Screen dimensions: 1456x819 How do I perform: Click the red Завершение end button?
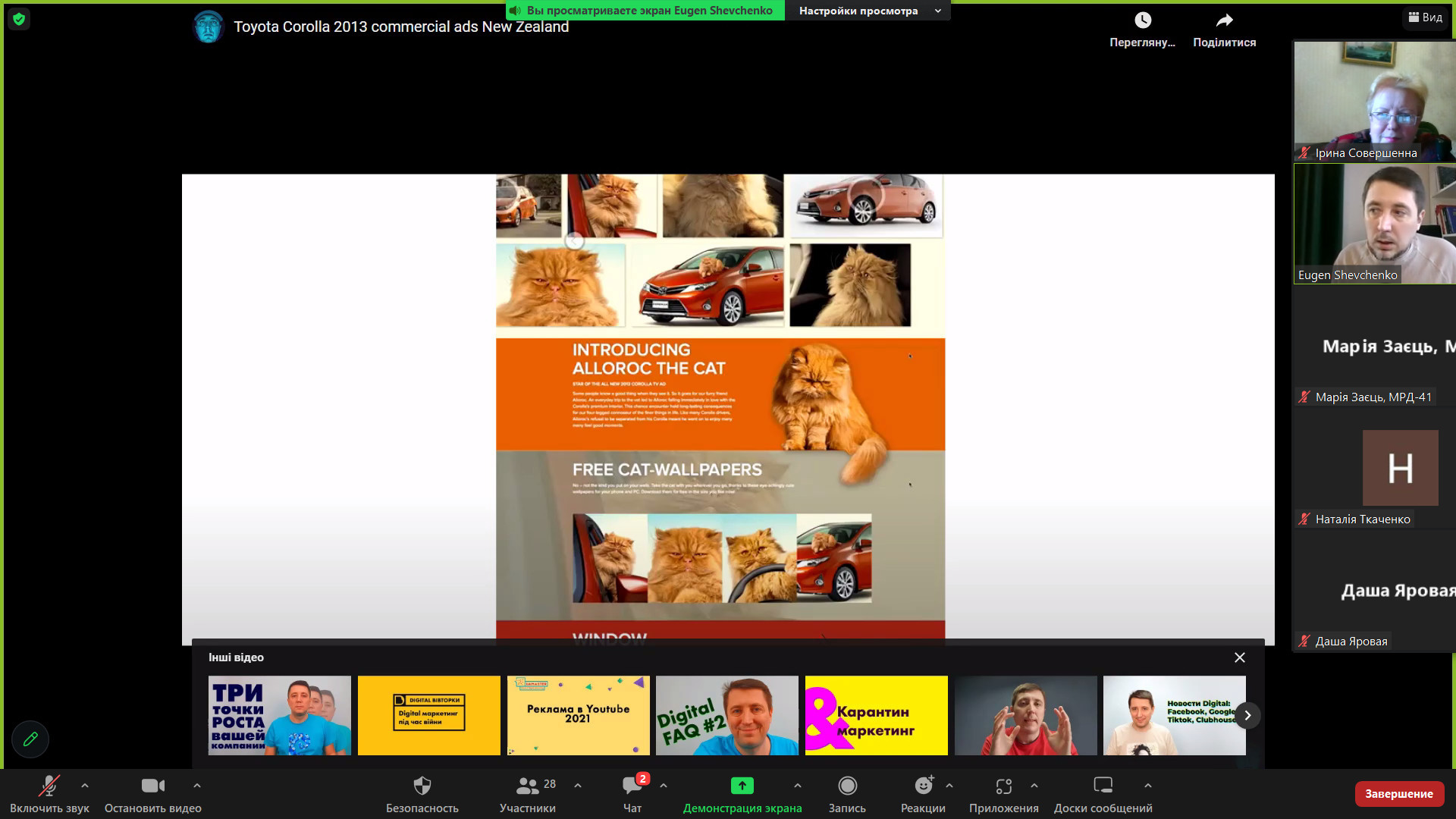(x=1399, y=794)
